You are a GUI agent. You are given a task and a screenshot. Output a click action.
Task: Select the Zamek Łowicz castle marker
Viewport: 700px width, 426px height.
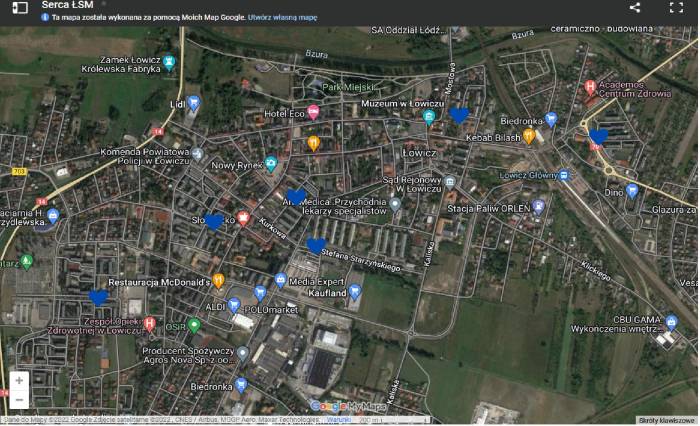[169, 63]
